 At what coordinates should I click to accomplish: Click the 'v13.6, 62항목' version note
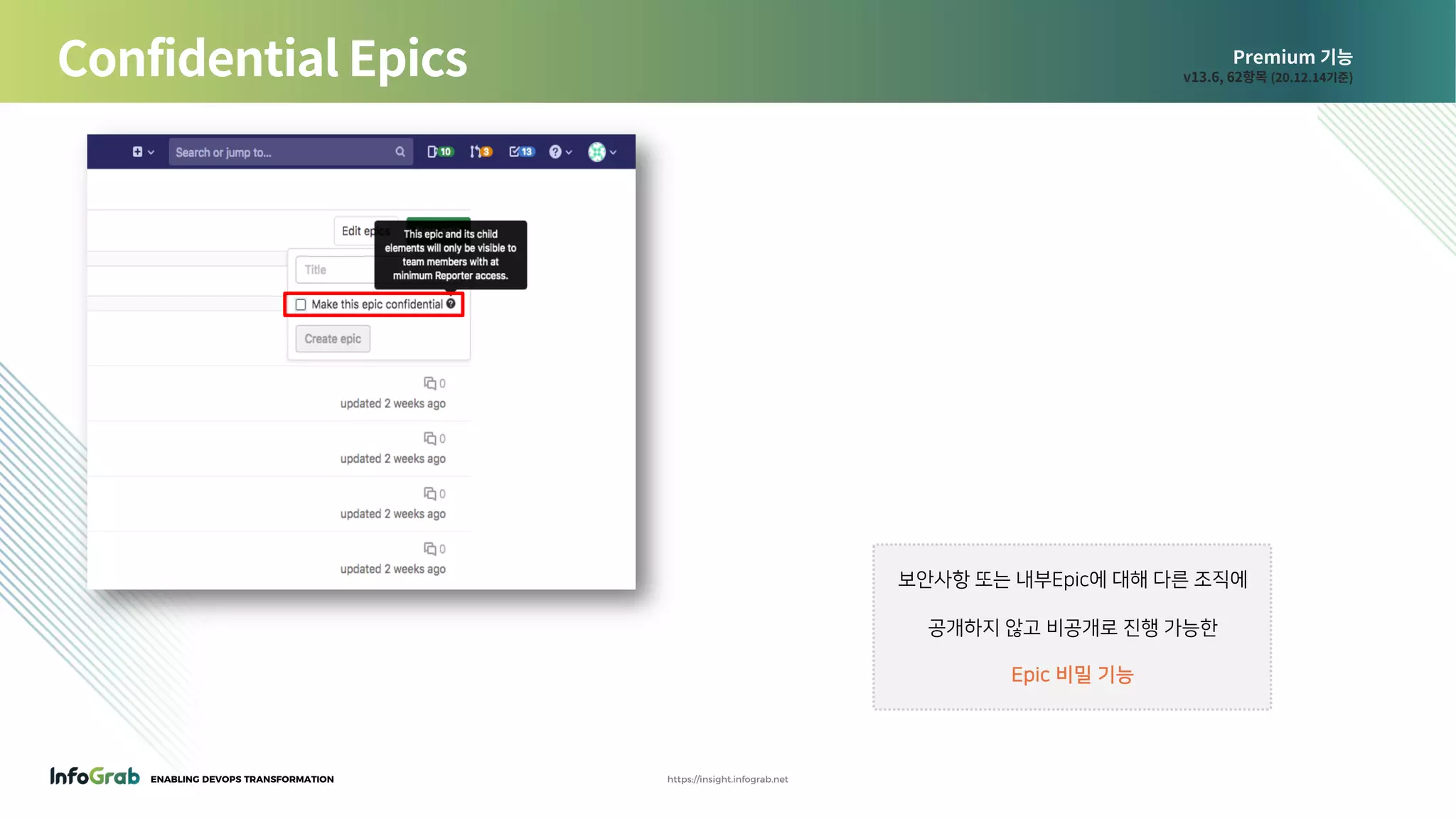(x=1224, y=77)
